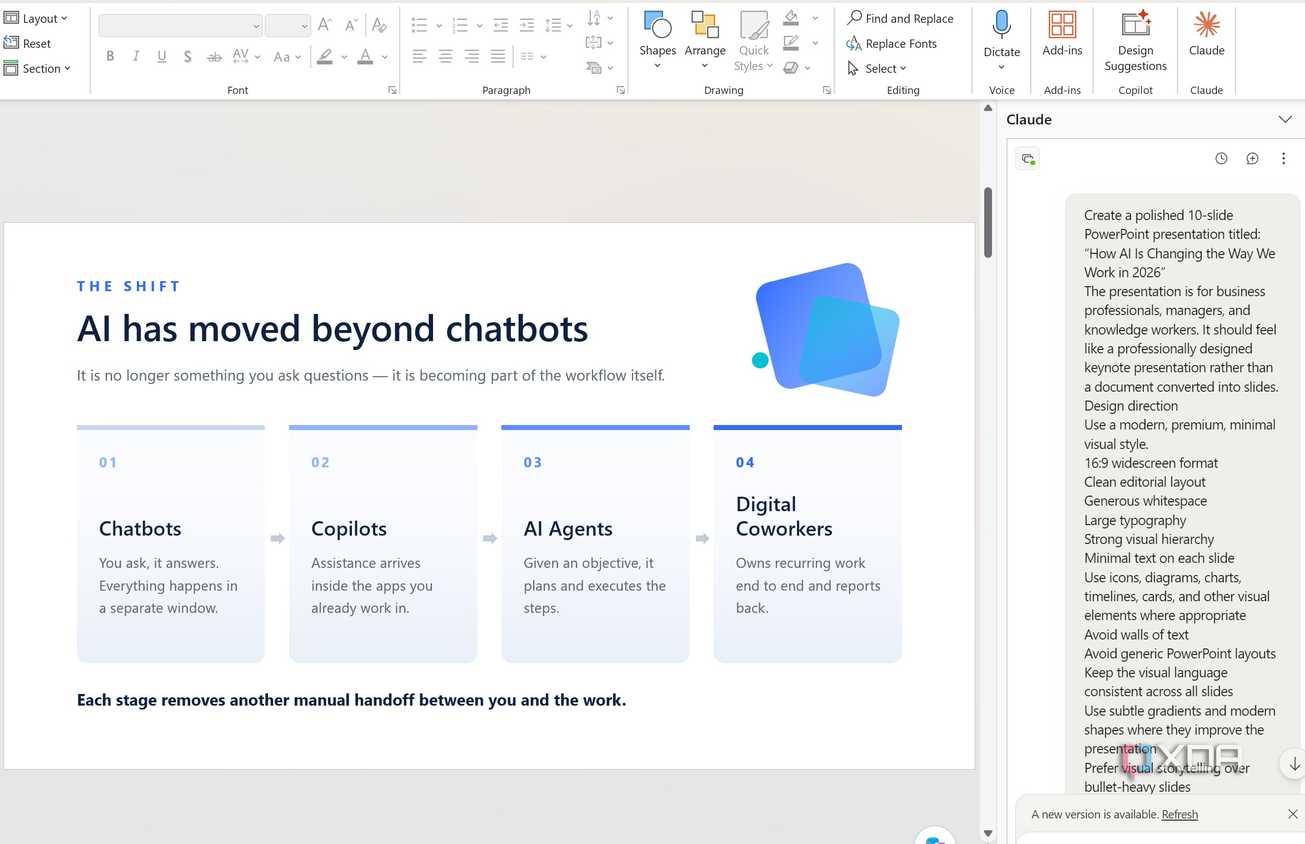1305x844 pixels.
Task: Increase list indent level
Action: click(x=526, y=25)
